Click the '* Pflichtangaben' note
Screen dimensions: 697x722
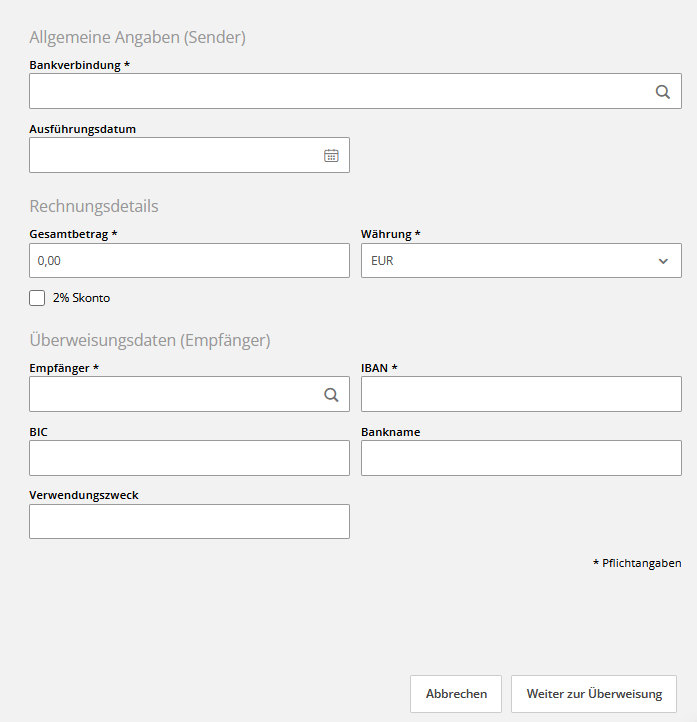point(637,564)
